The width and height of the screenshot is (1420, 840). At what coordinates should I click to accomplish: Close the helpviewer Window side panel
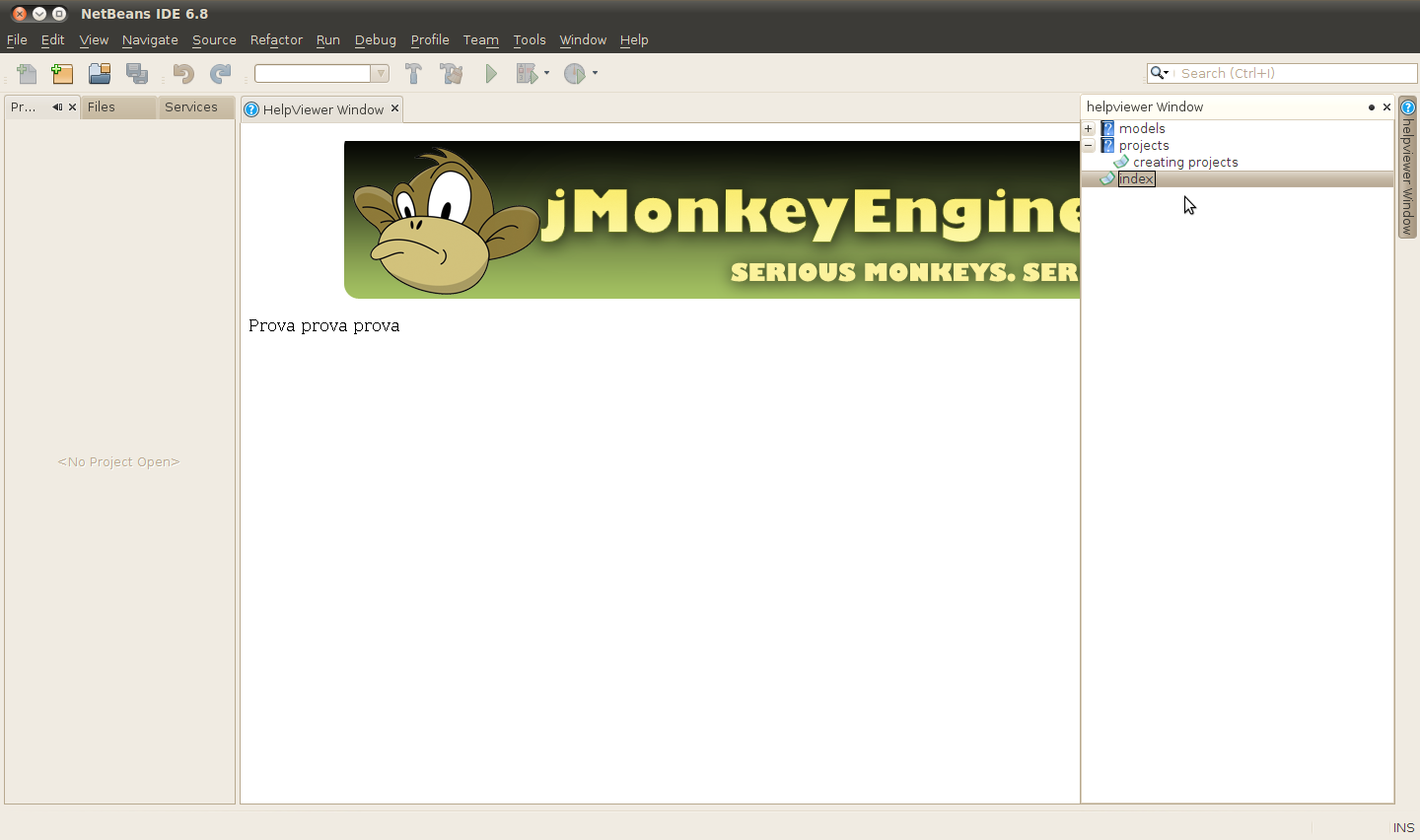[1386, 106]
